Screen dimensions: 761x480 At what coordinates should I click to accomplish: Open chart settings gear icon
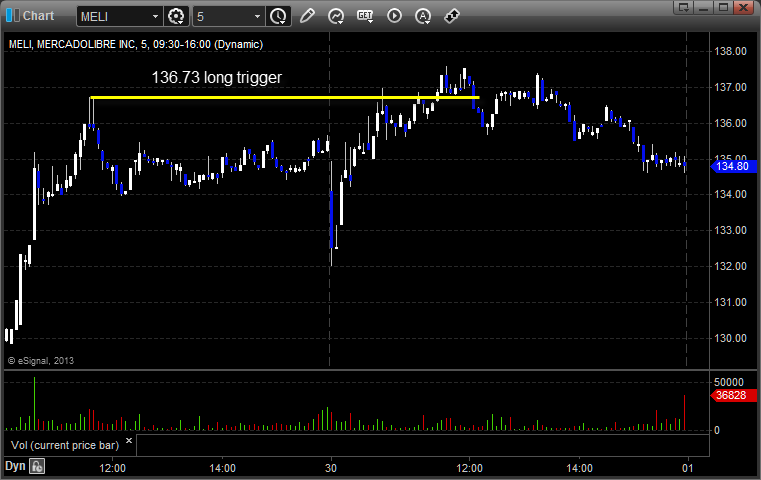pyautogui.click(x=176, y=17)
